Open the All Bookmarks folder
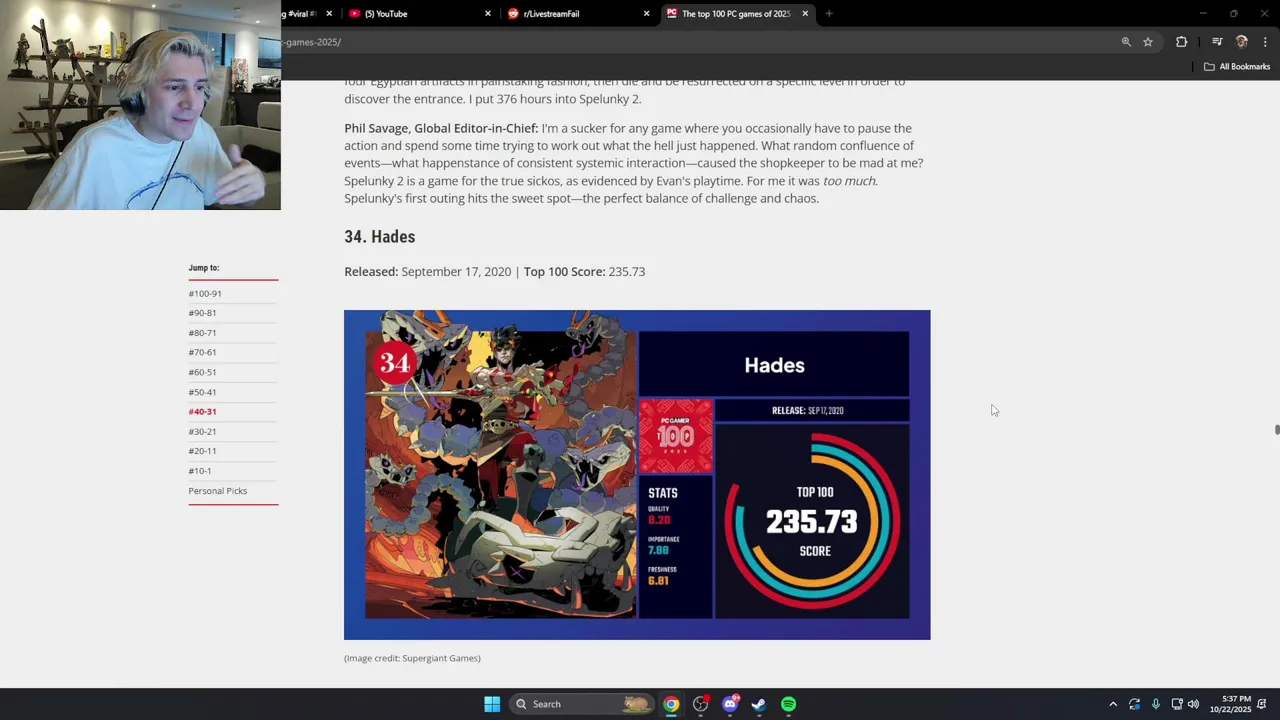The width and height of the screenshot is (1280, 720). click(x=1237, y=67)
